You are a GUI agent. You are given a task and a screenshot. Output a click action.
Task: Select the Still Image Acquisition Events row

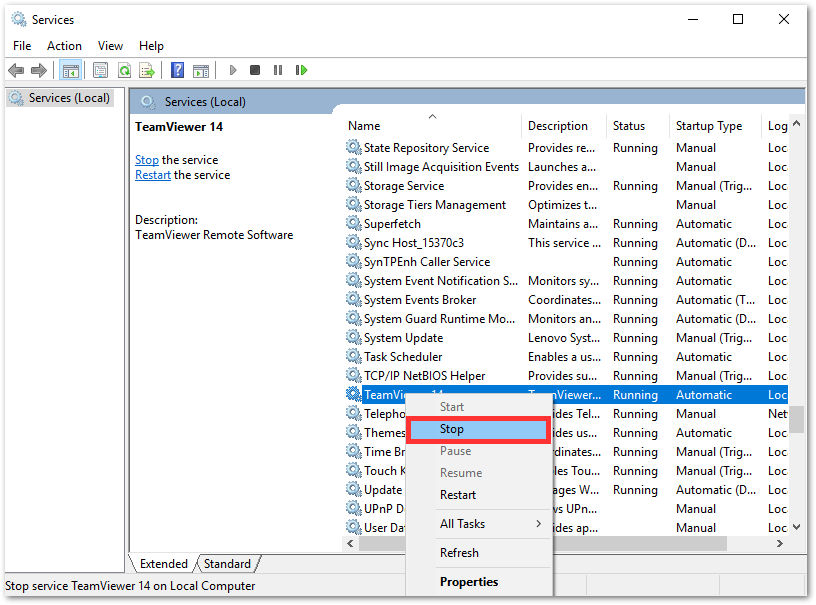566,166
